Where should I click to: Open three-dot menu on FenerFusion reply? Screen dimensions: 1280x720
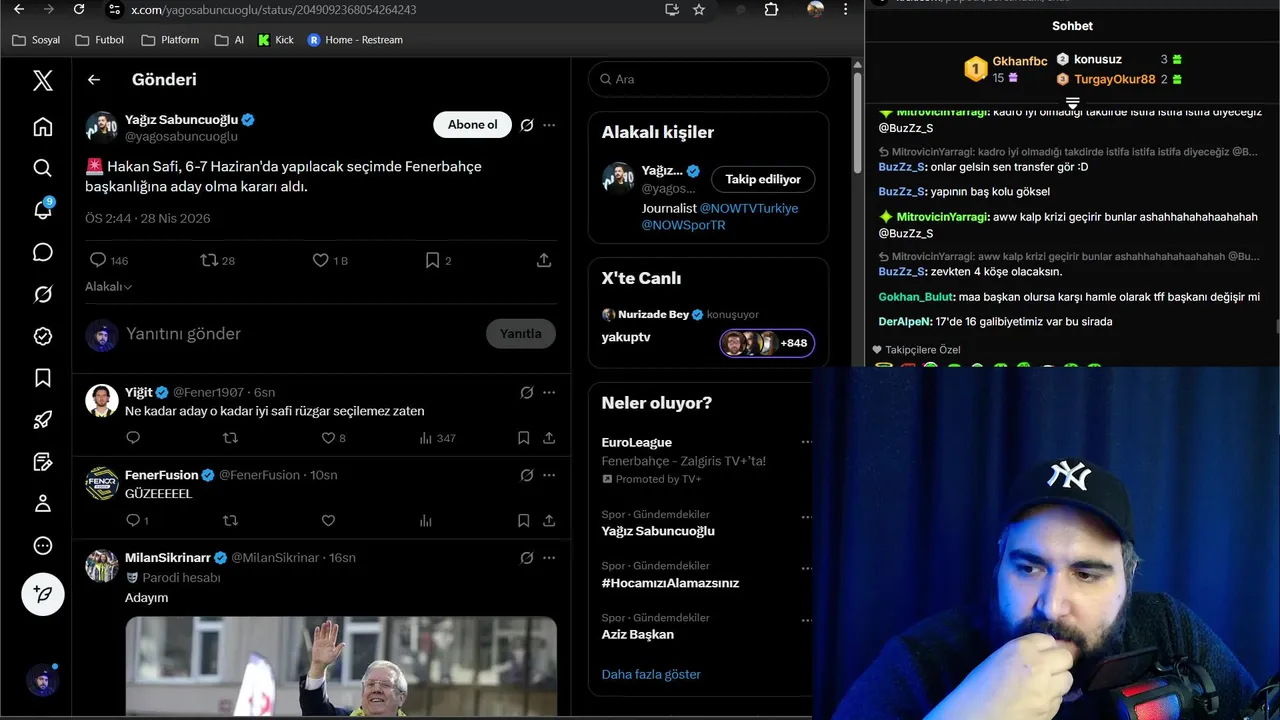click(x=549, y=475)
